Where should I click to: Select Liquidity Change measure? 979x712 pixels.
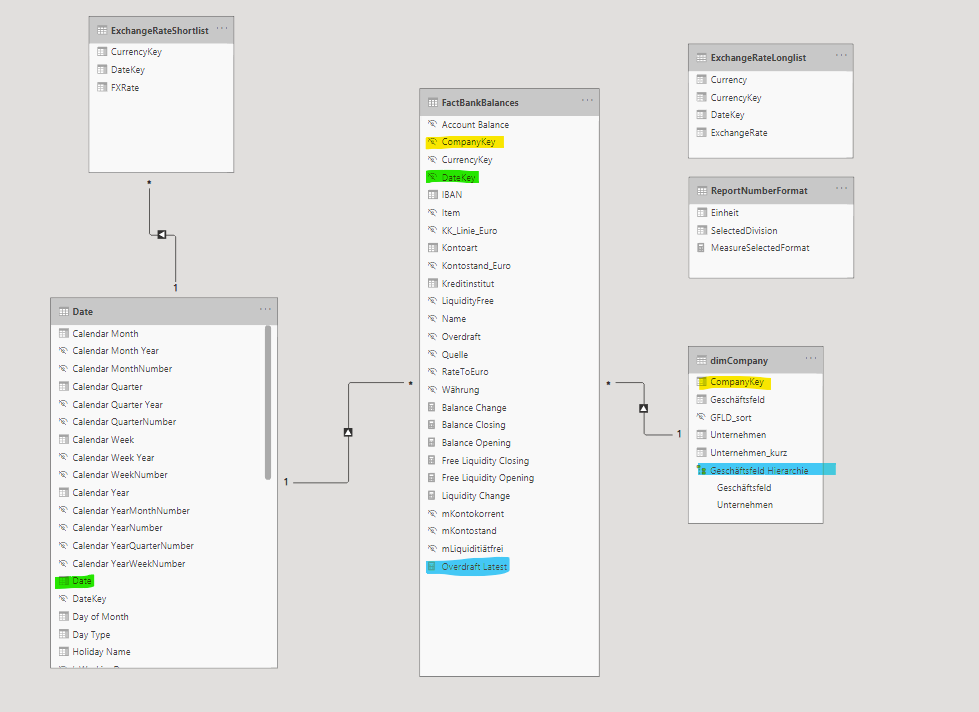476,496
